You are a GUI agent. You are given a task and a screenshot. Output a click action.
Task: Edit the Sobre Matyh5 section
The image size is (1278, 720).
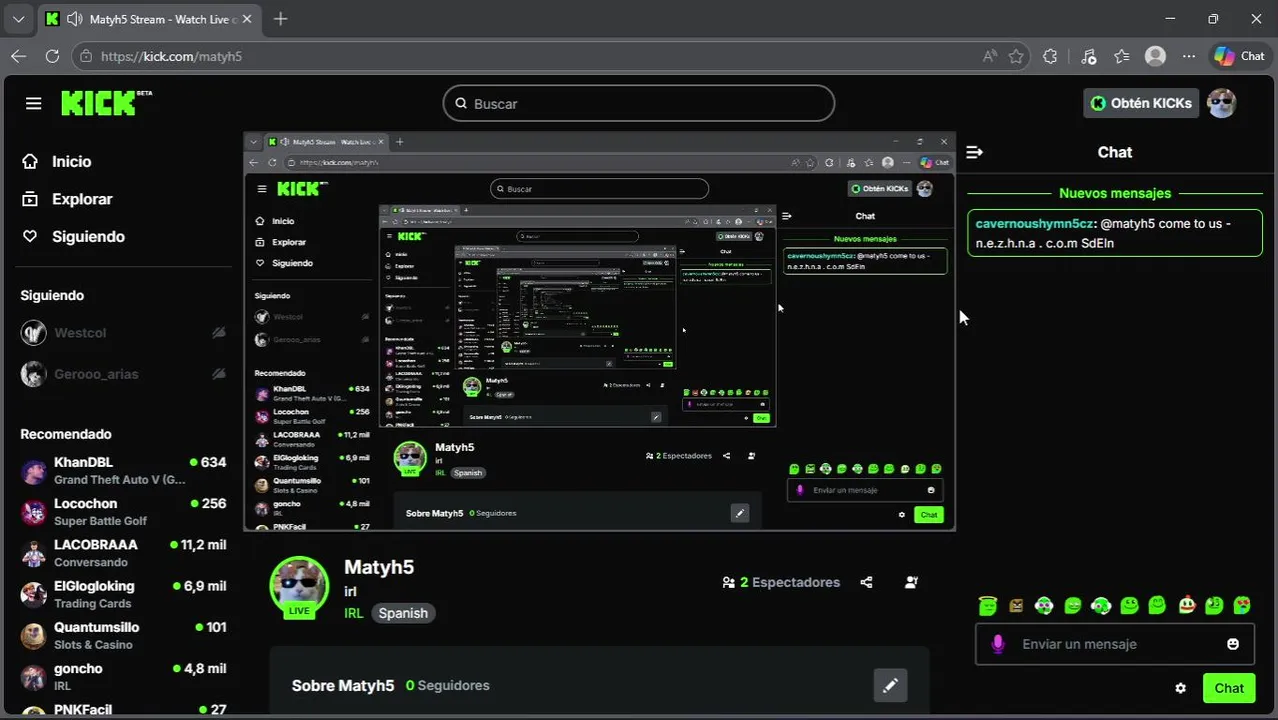(x=890, y=685)
